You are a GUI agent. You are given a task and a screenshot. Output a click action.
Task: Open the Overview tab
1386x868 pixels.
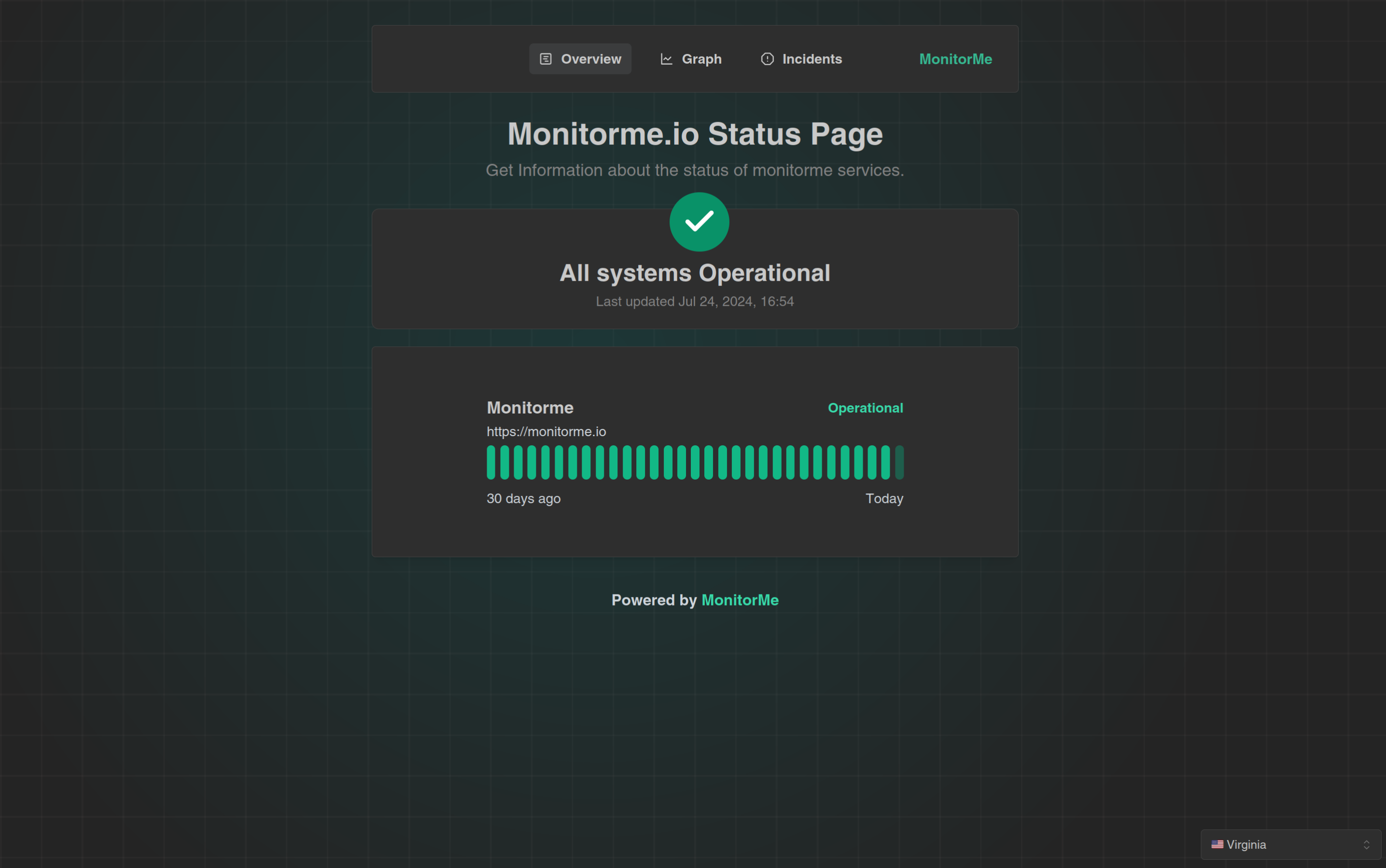580,59
